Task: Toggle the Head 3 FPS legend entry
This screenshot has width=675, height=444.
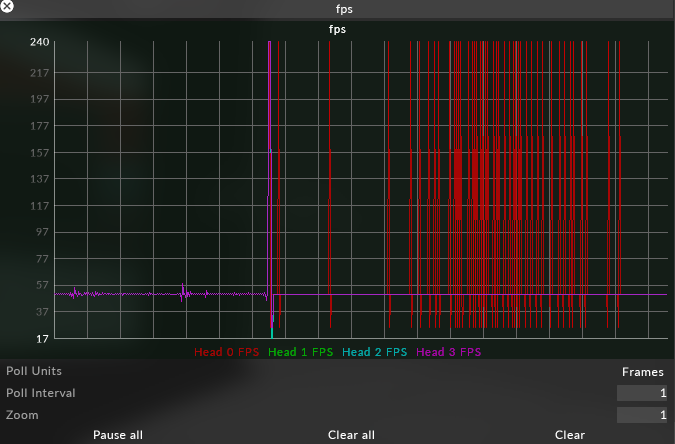Action: point(449,352)
